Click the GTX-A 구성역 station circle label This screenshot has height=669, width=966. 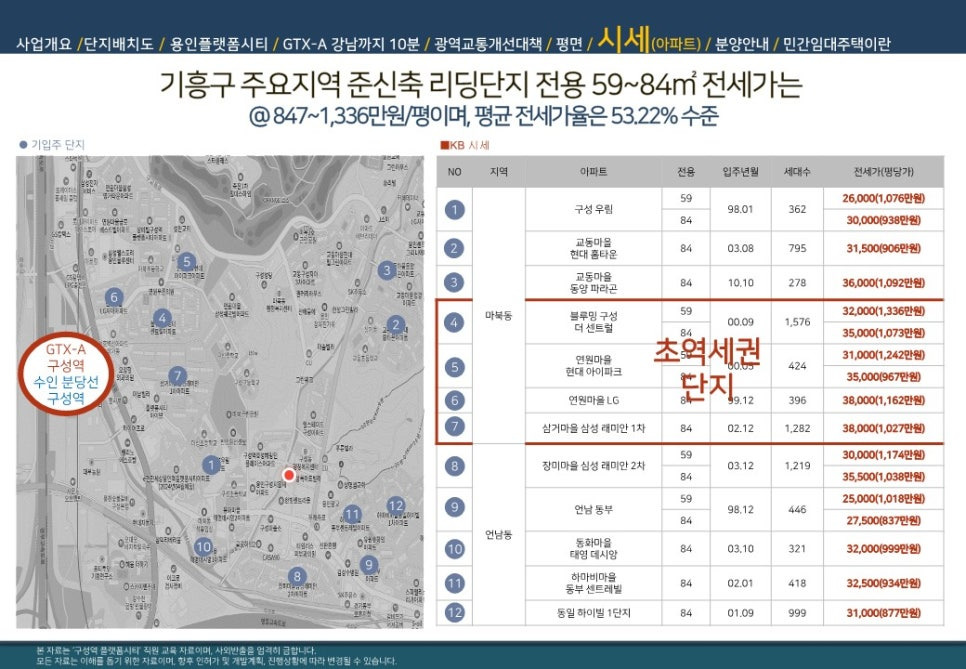[66, 374]
